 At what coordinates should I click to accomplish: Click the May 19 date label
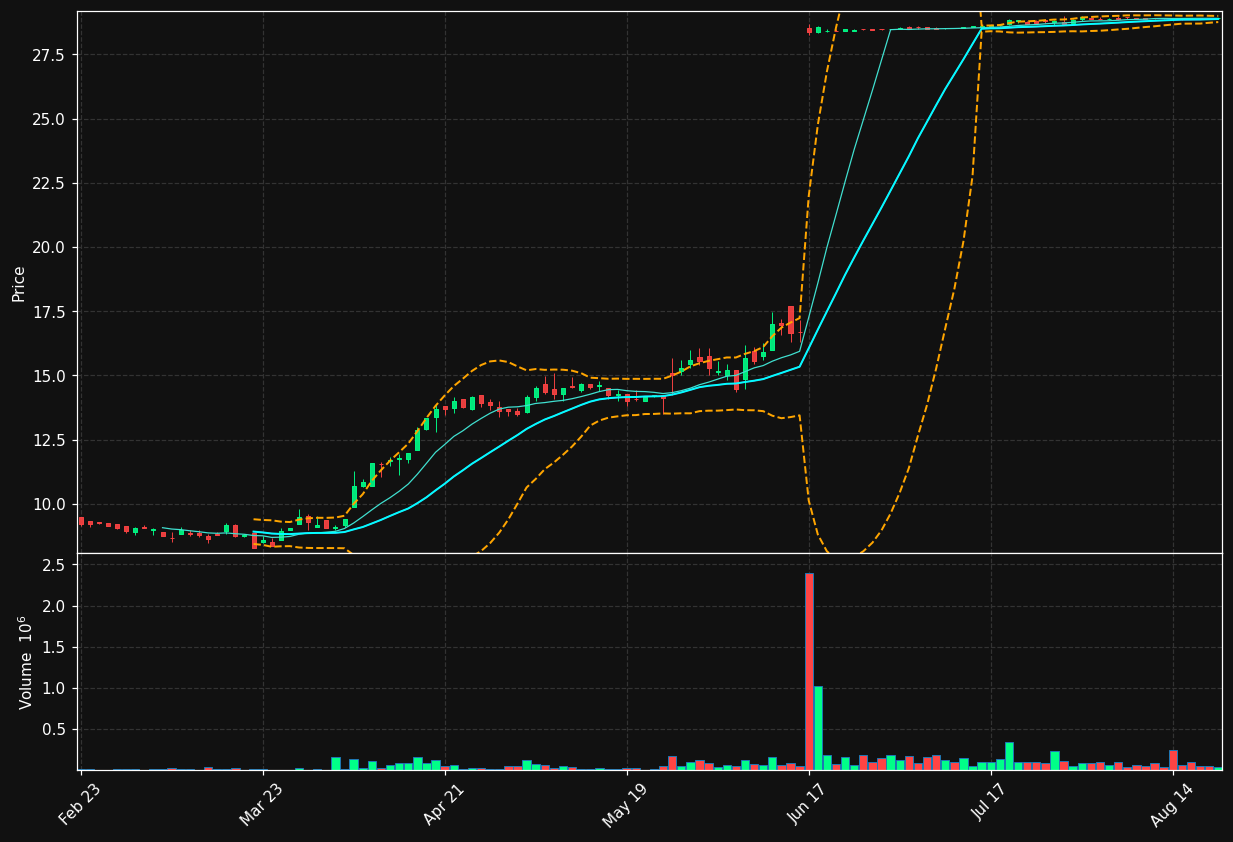click(x=625, y=804)
